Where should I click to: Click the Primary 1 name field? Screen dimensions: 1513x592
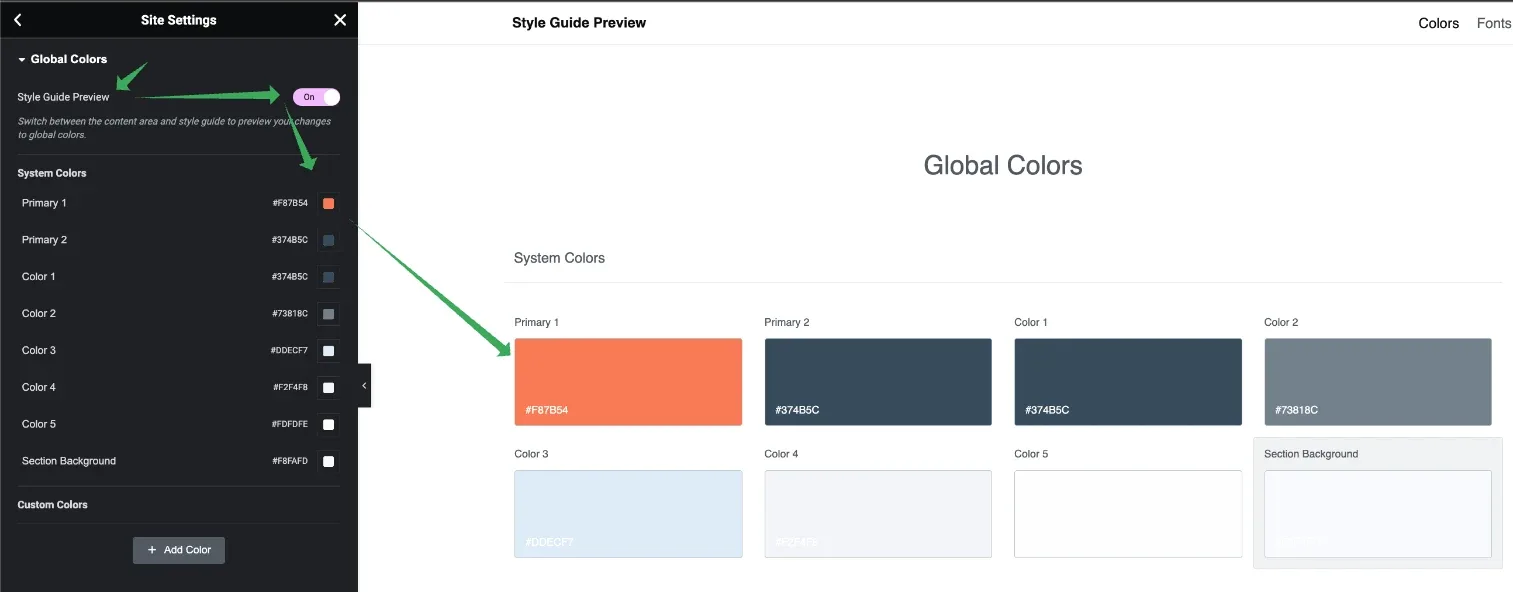44,203
